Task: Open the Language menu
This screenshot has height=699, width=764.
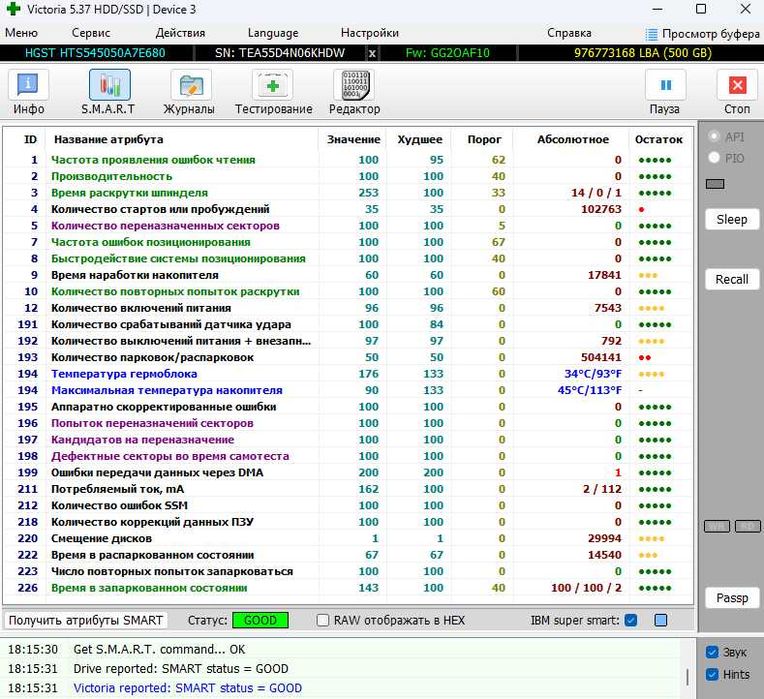Action: click(x=273, y=33)
